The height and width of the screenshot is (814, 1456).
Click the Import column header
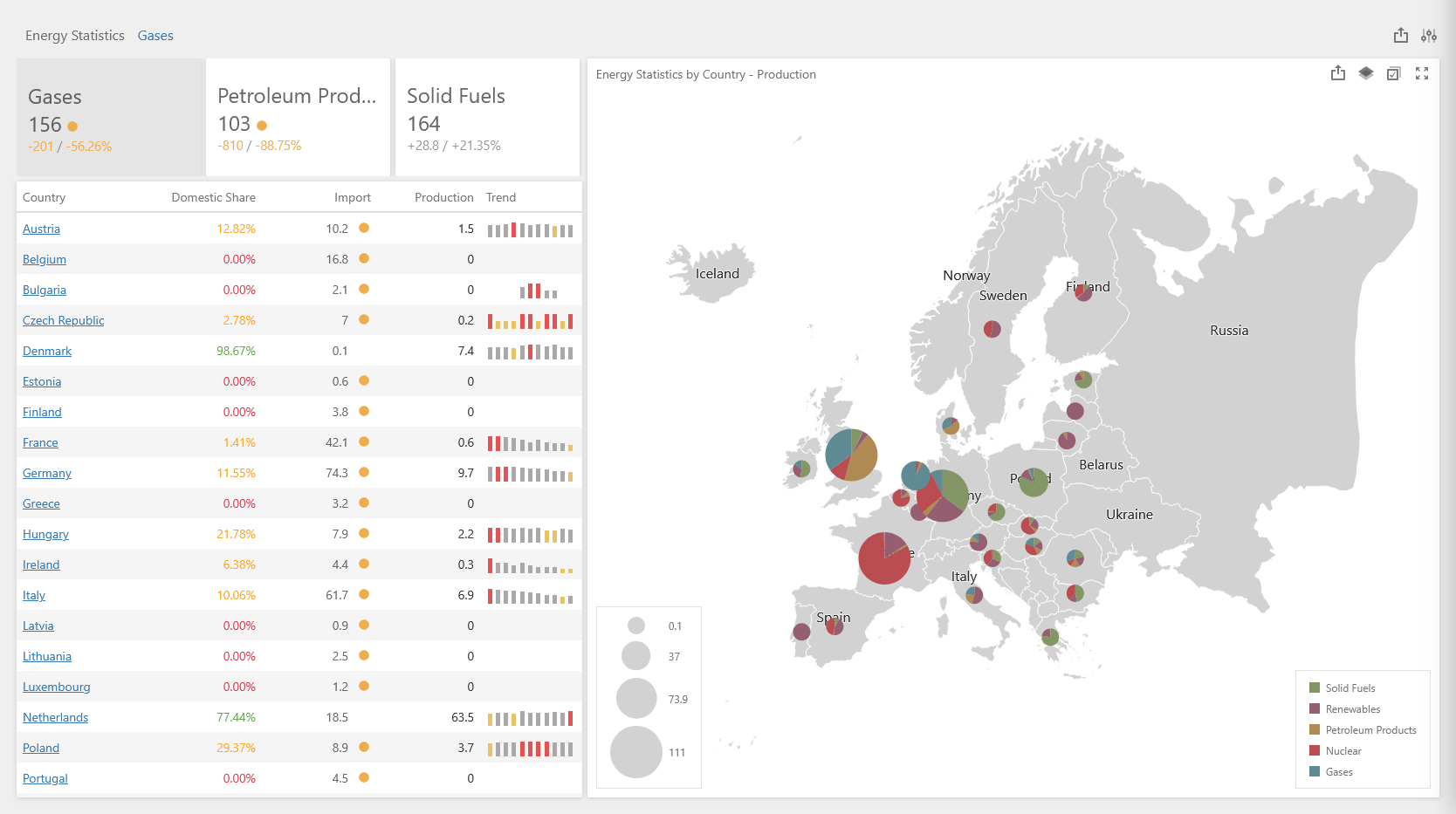coord(352,197)
